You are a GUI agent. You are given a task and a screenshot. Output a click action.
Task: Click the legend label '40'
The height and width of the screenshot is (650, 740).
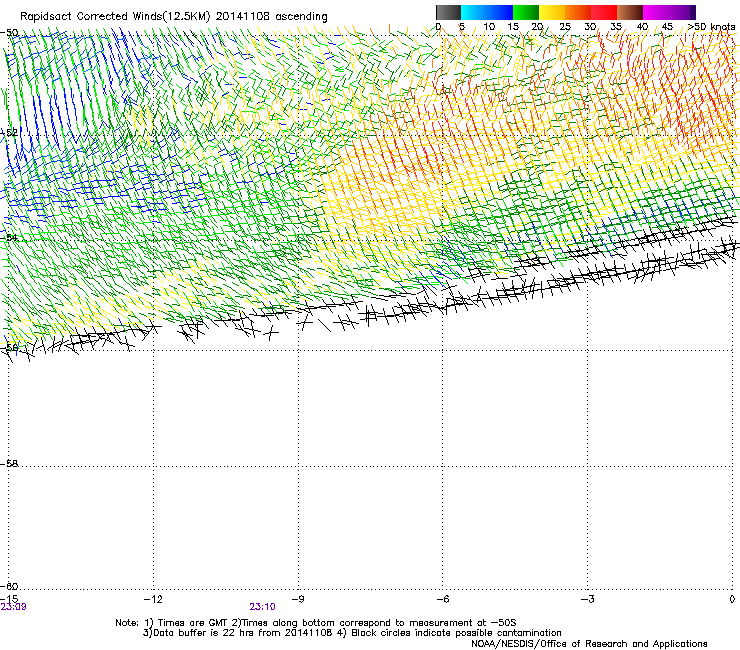pos(642,27)
